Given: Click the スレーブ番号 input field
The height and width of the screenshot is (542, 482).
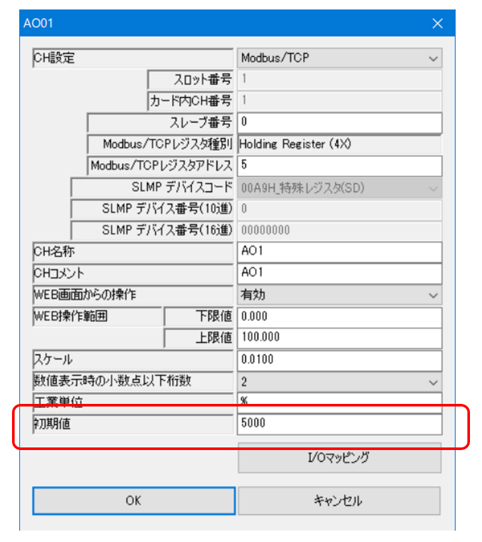Looking at the screenshot, I should pos(340,122).
